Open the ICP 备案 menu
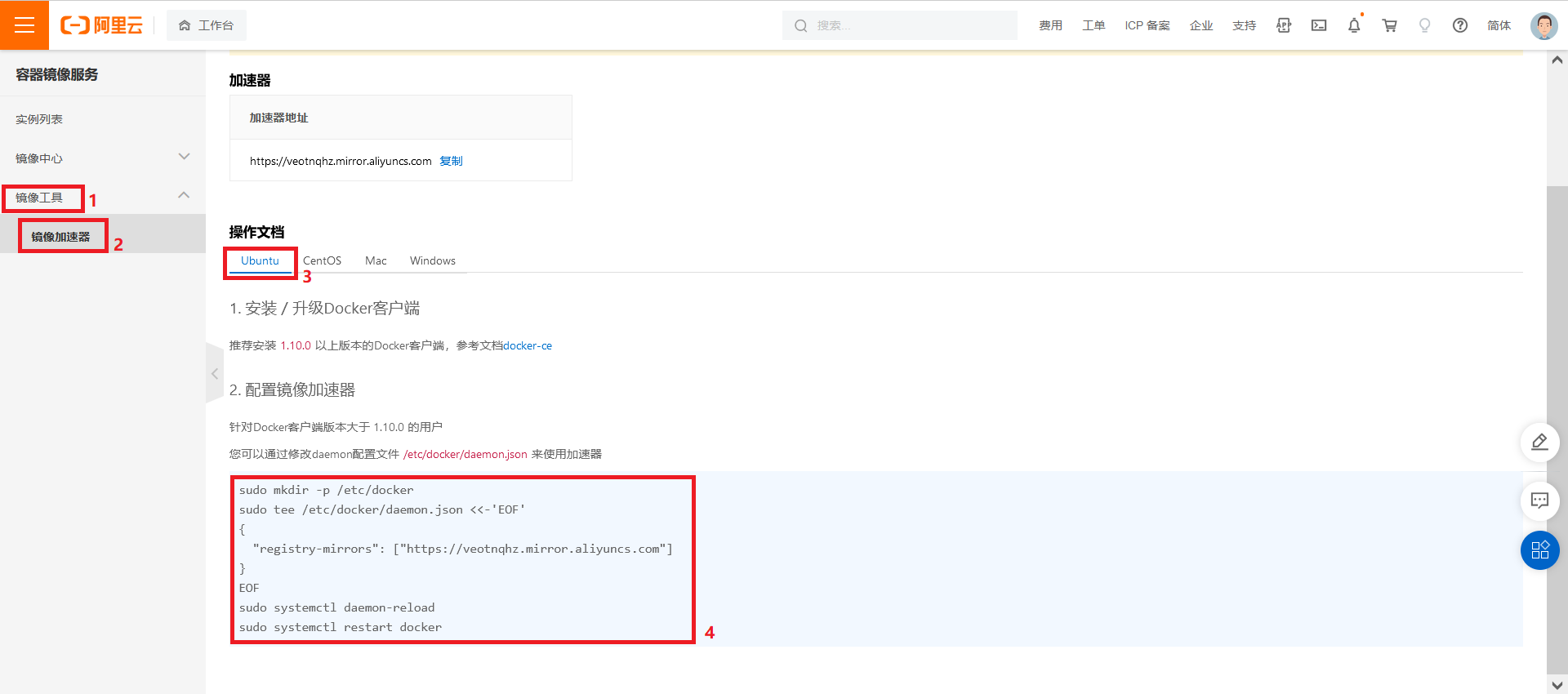This screenshot has width=1568, height=694. pos(1147,25)
